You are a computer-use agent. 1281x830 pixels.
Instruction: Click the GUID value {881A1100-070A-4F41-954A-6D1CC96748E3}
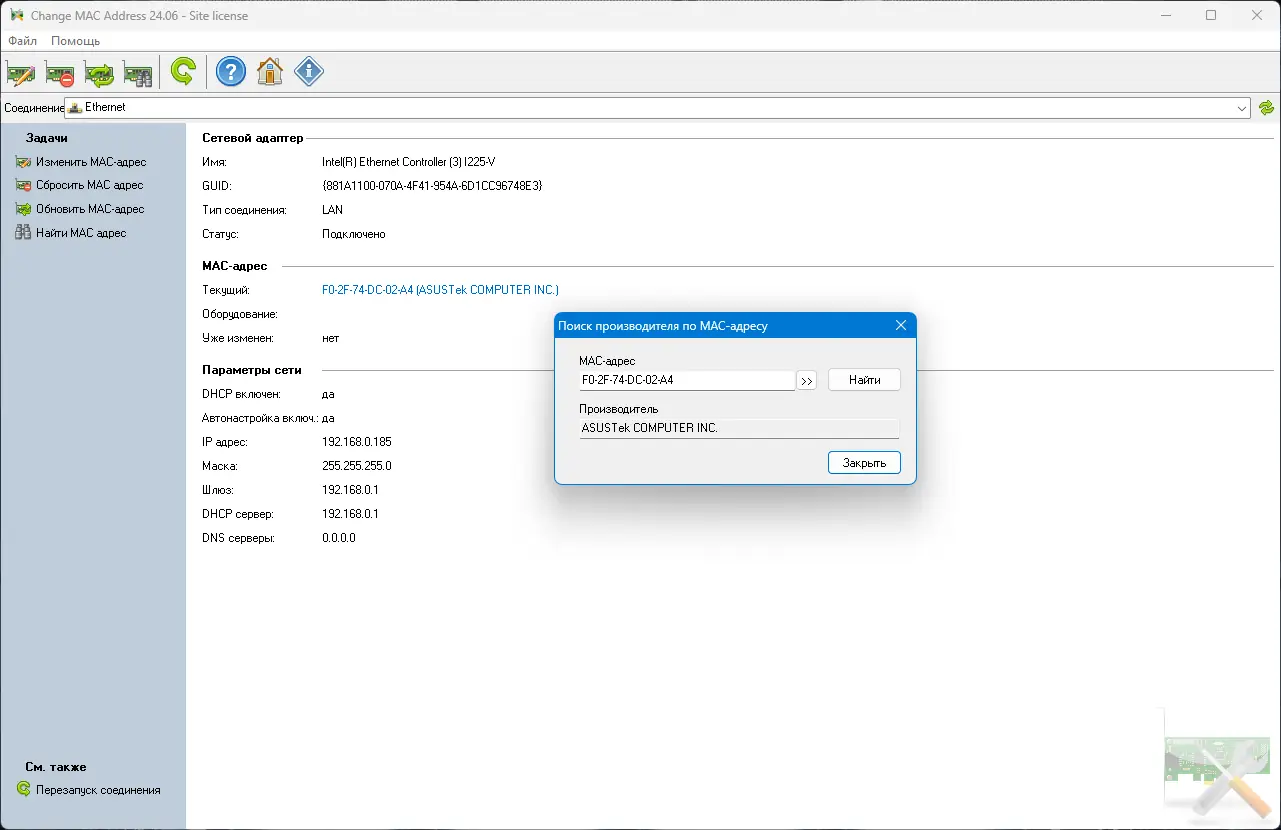click(x=432, y=186)
